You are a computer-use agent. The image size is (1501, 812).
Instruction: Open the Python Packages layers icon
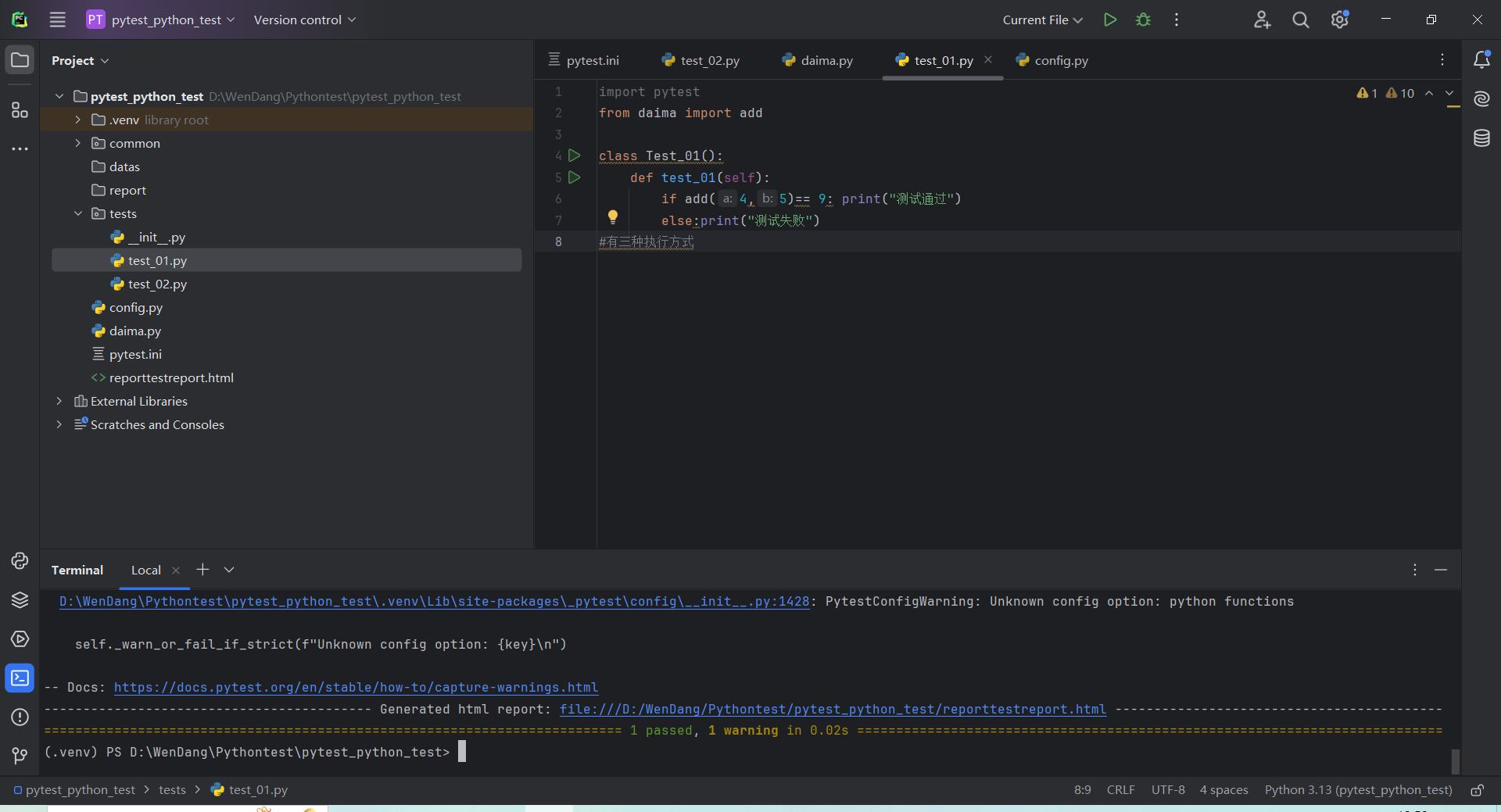tap(20, 599)
